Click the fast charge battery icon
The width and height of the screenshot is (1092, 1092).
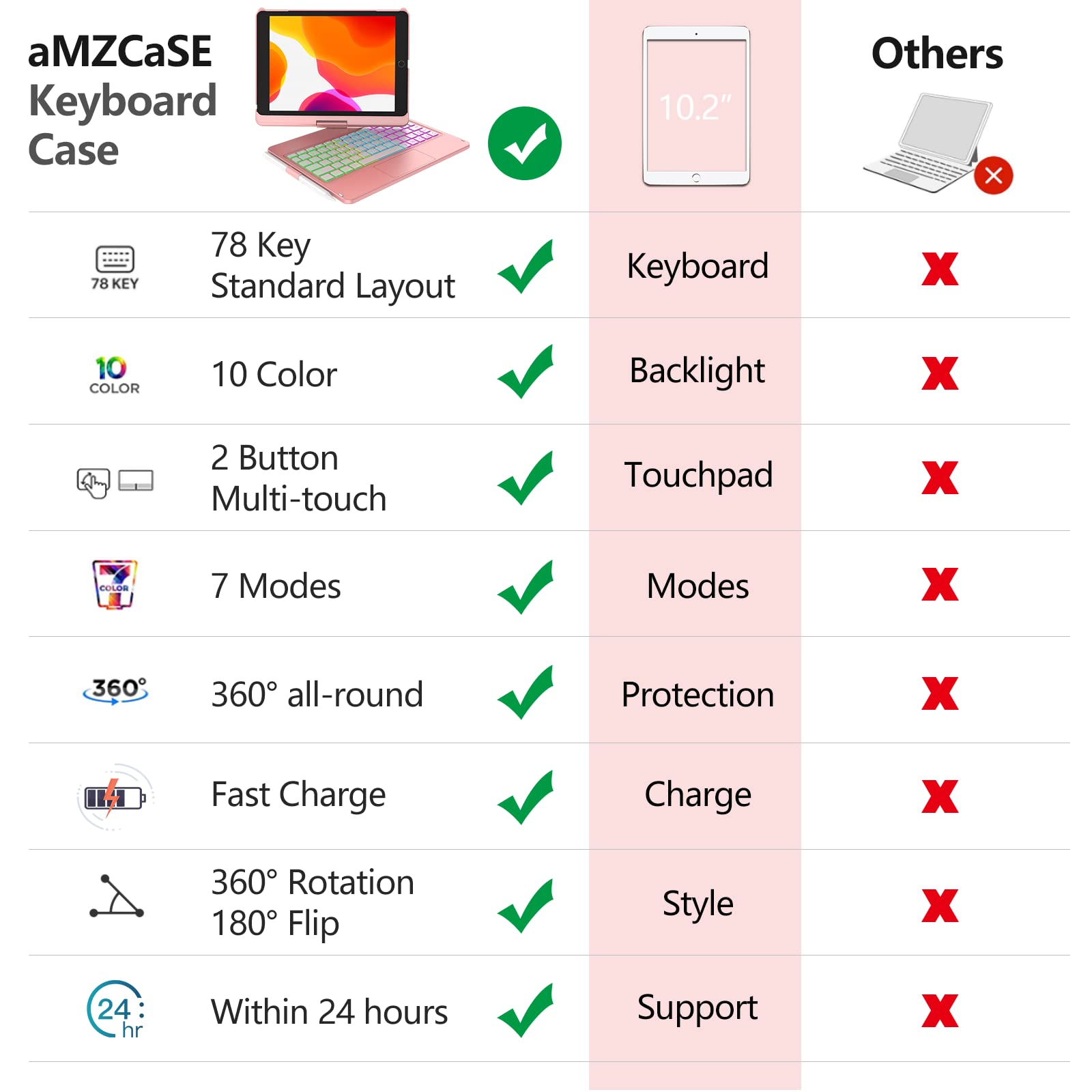tap(115, 796)
